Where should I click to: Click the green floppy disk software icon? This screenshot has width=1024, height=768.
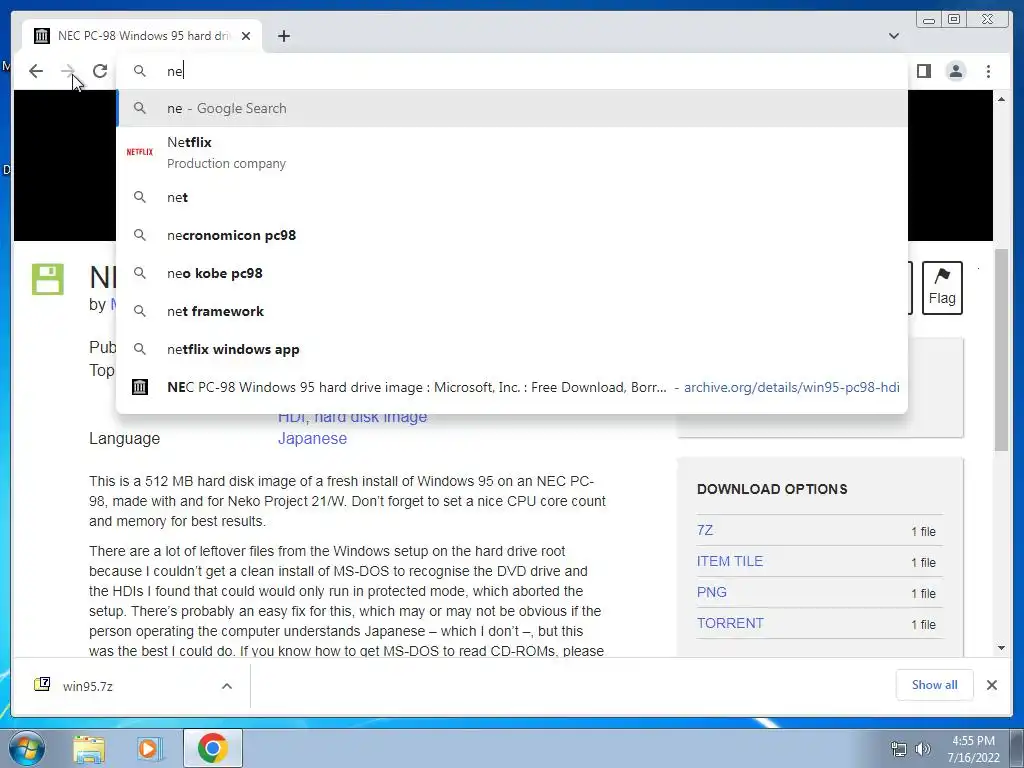[48, 279]
